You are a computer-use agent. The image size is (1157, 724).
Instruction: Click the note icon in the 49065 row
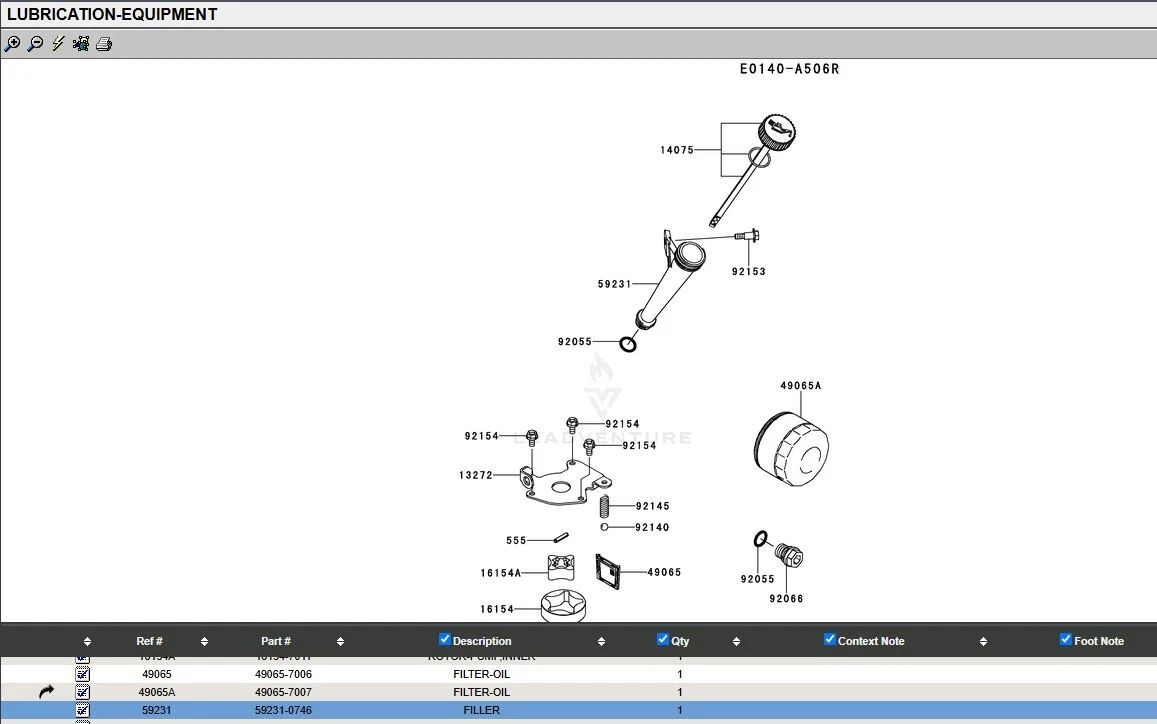[x=83, y=674]
